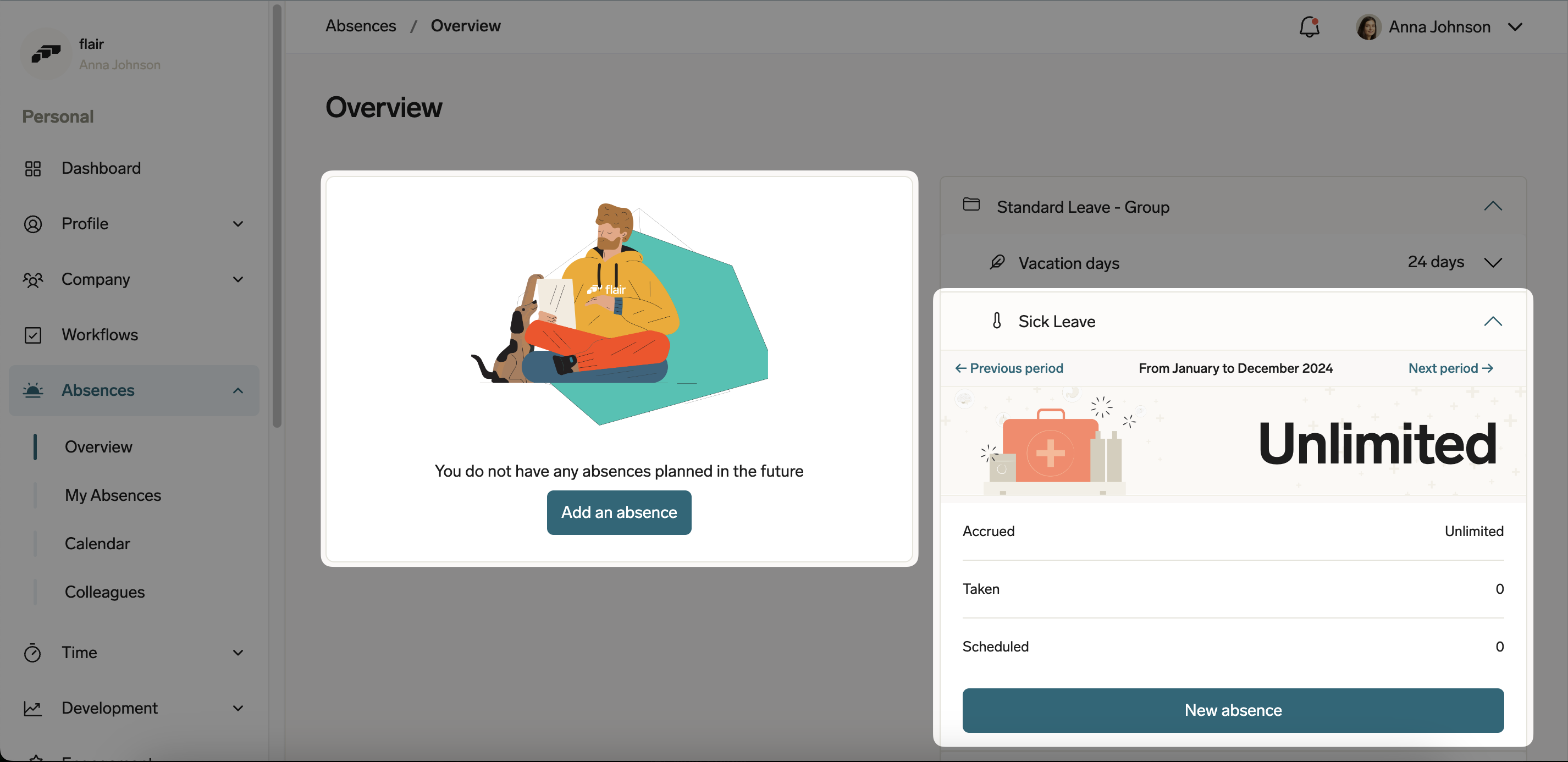Switch to My Absences in sidebar
1568x762 pixels.
coord(113,495)
